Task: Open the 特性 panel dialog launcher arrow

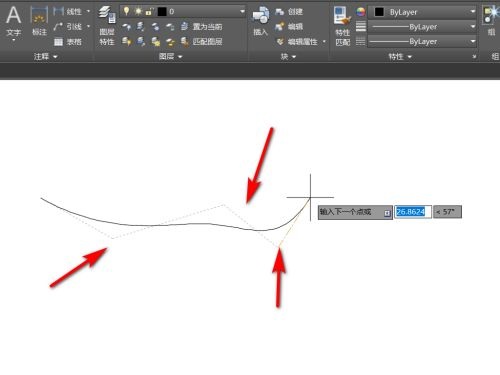Action: (474, 57)
